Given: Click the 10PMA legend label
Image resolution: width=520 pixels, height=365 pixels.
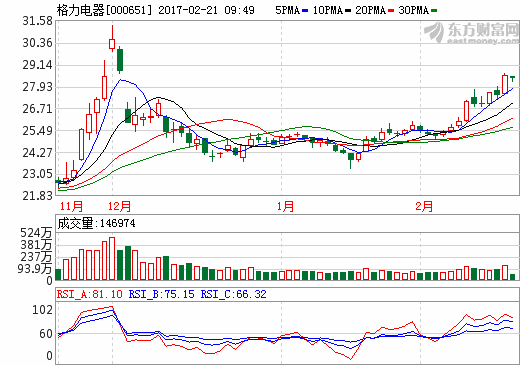Looking at the screenshot, I should click(x=328, y=10).
